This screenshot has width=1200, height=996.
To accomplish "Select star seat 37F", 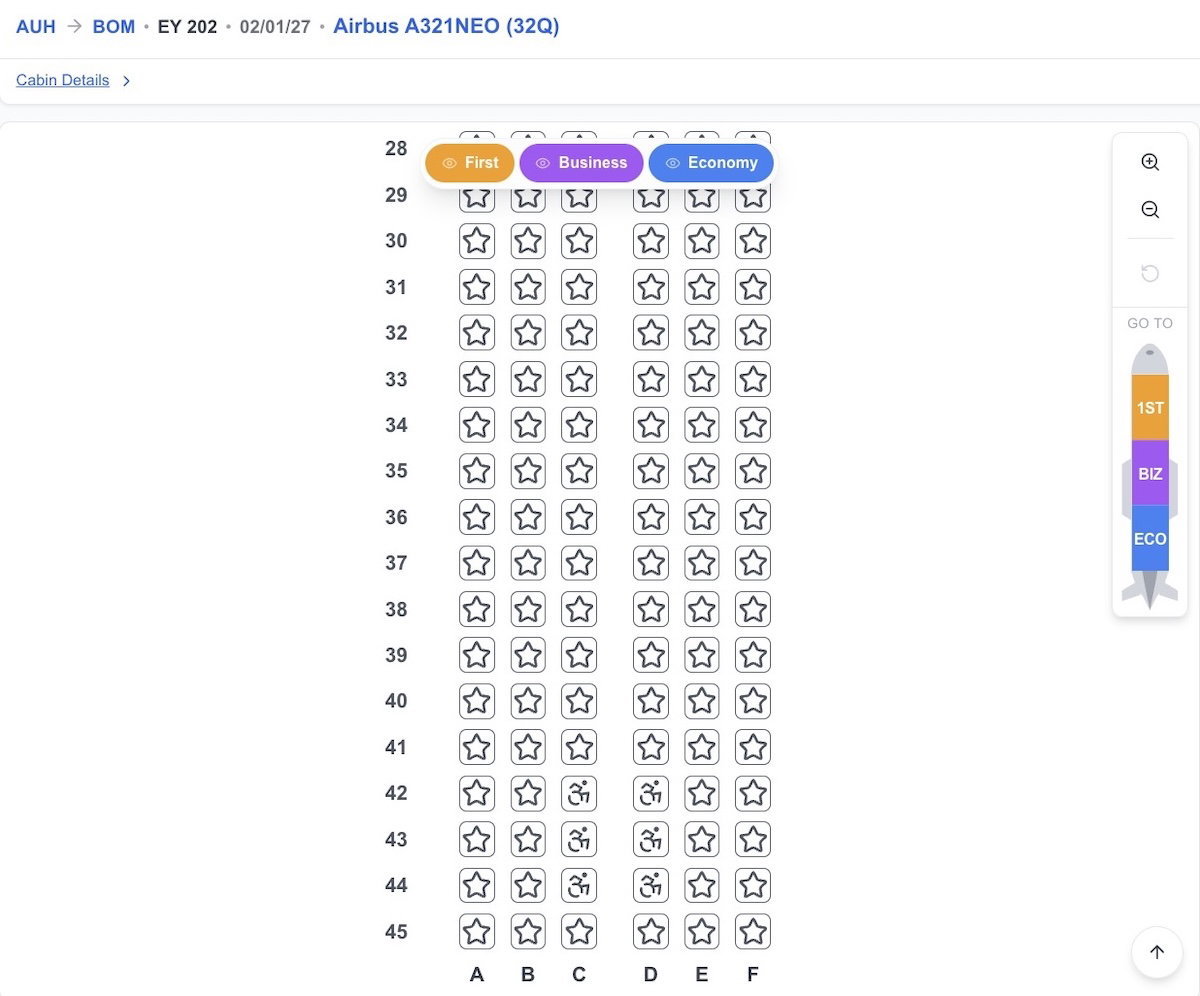I will point(753,563).
